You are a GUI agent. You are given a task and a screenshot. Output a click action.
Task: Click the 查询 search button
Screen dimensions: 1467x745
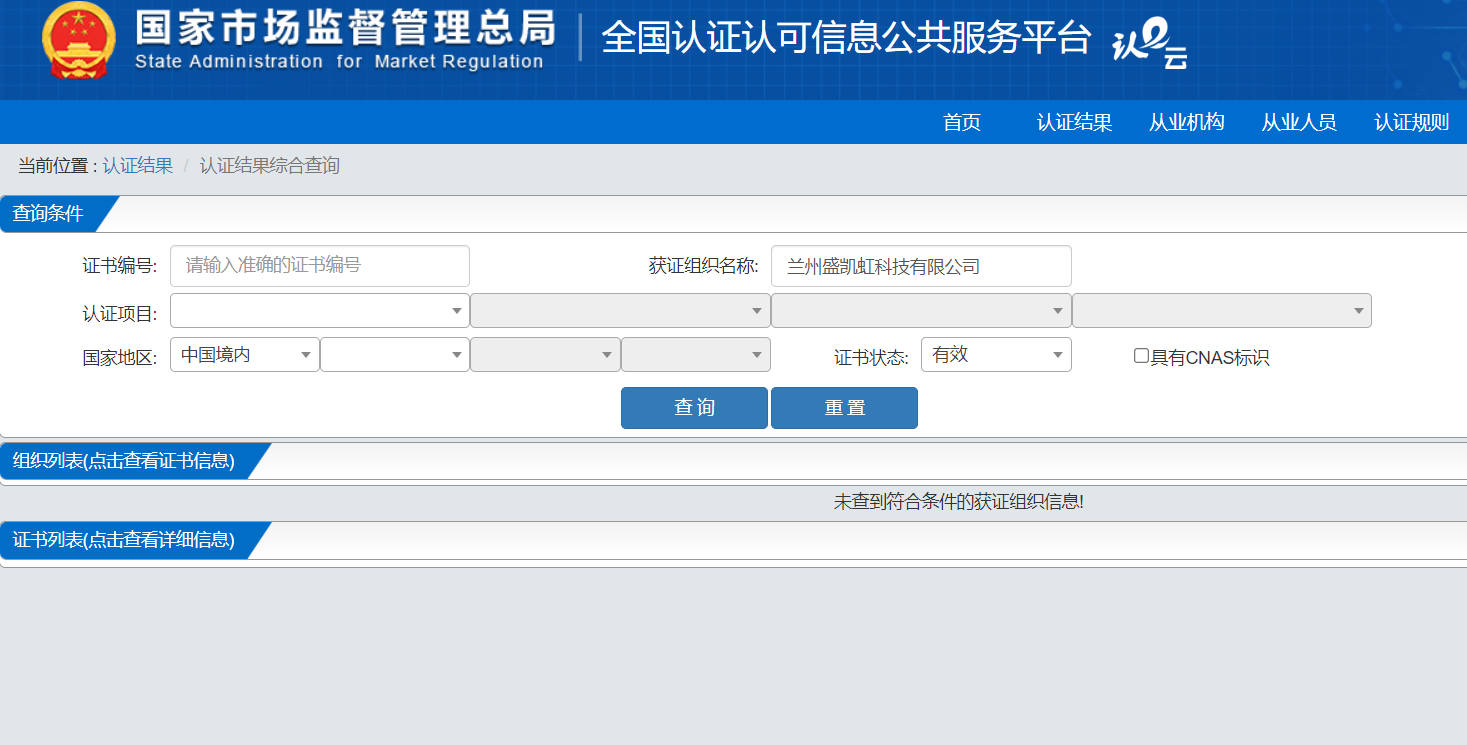coord(694,408)
